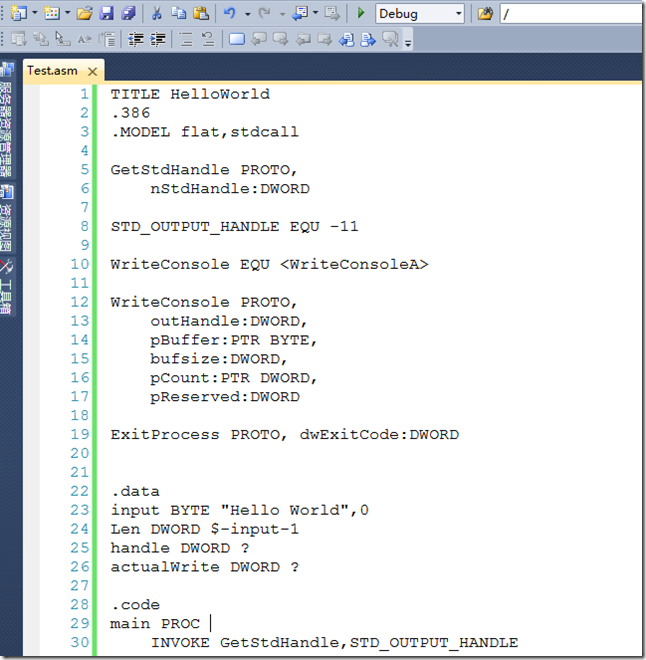This screenshot has width=646, height=660.
Task: Open the Server Explorer side tab
Action: point(7,120)
